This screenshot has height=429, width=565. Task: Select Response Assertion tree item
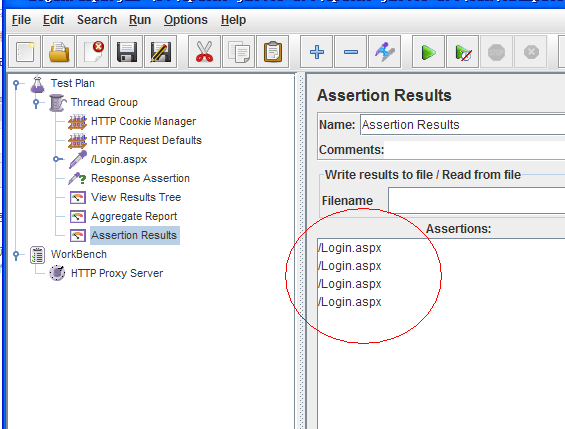tap(140, 179)
